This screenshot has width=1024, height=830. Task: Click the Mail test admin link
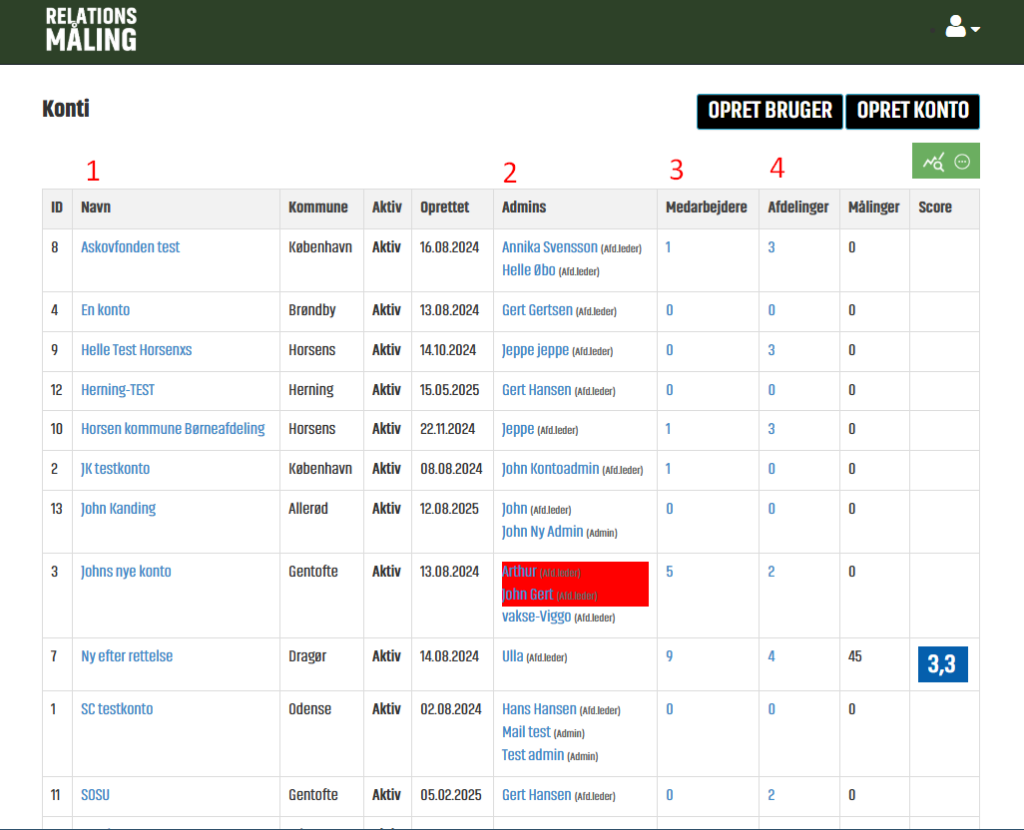[526, 732]
